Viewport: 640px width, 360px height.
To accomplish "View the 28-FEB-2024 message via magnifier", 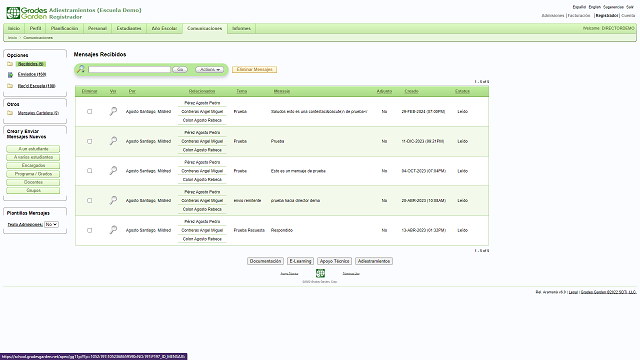I will point(113,111).
